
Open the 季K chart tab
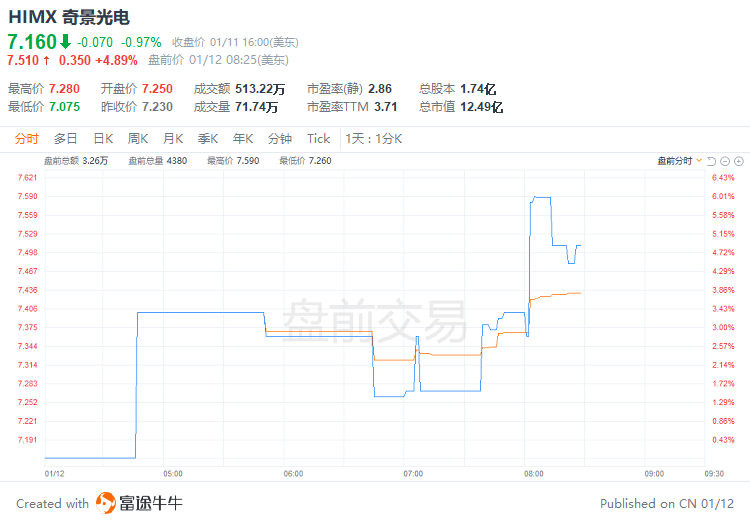point(208,139)
